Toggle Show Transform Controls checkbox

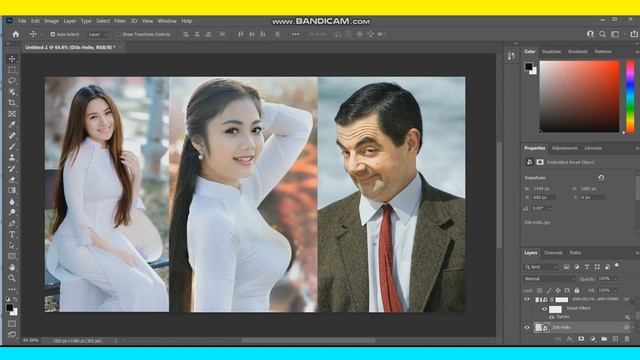(119, 34)
